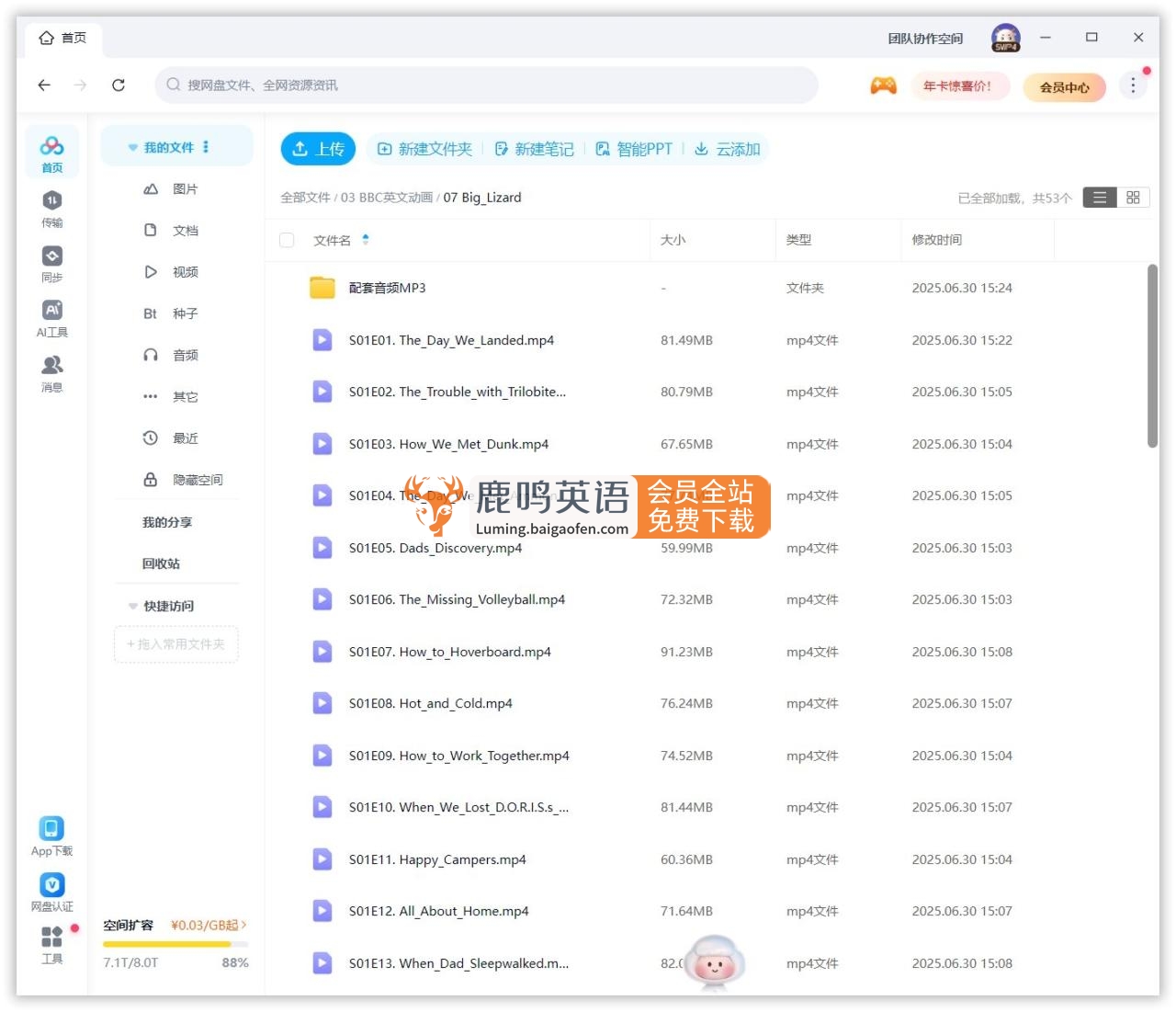
Task: Open the three-dot overflow menu top right
Action: (1133, 85)
